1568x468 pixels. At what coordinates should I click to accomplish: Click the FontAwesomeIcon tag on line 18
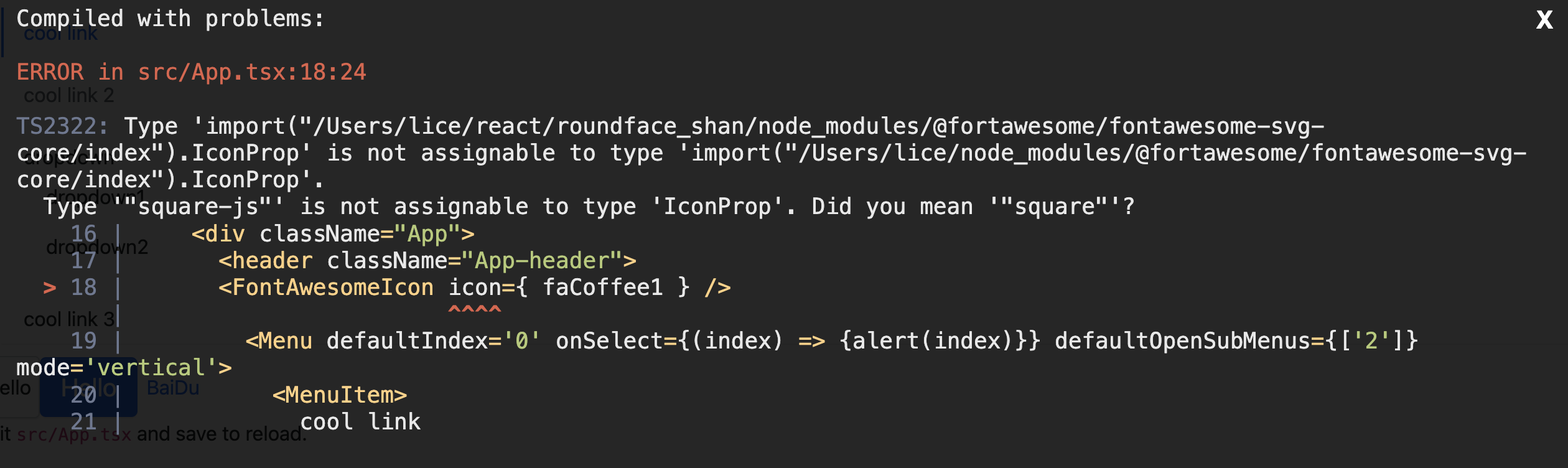point(332,288)
